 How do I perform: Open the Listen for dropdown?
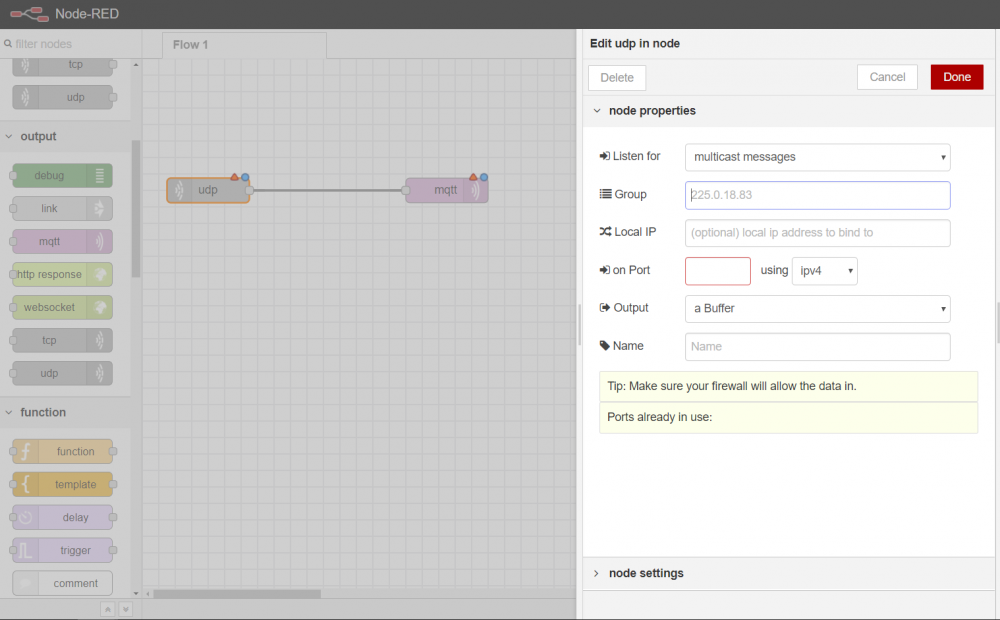pos(817,157)
